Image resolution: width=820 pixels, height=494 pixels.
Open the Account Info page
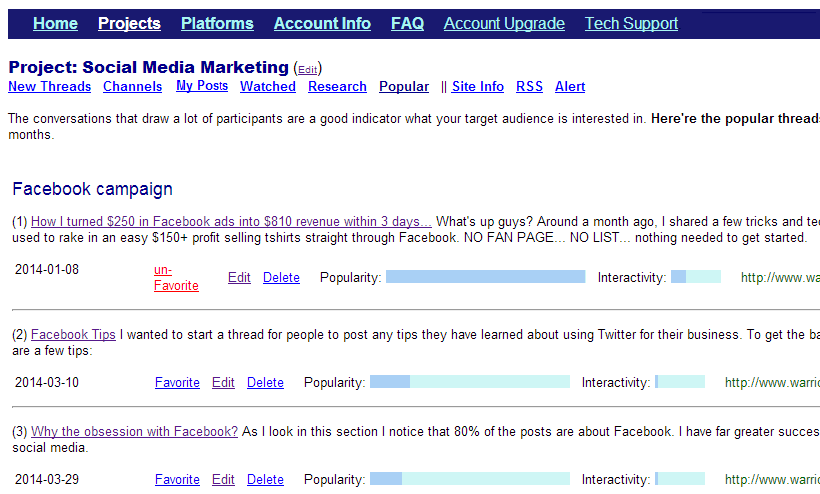click(x=322, y=24)
